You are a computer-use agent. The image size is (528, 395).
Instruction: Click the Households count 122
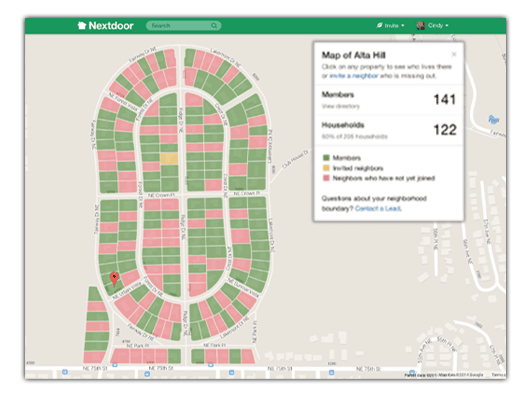tap(445, 130)
